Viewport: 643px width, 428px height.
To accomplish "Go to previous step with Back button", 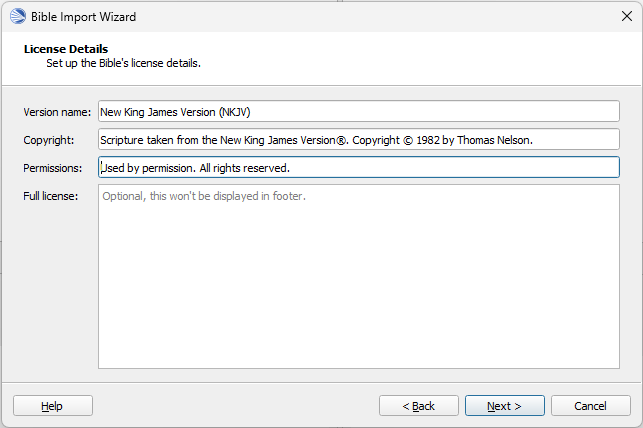I will pyautogui.click(x=419, y=406).
